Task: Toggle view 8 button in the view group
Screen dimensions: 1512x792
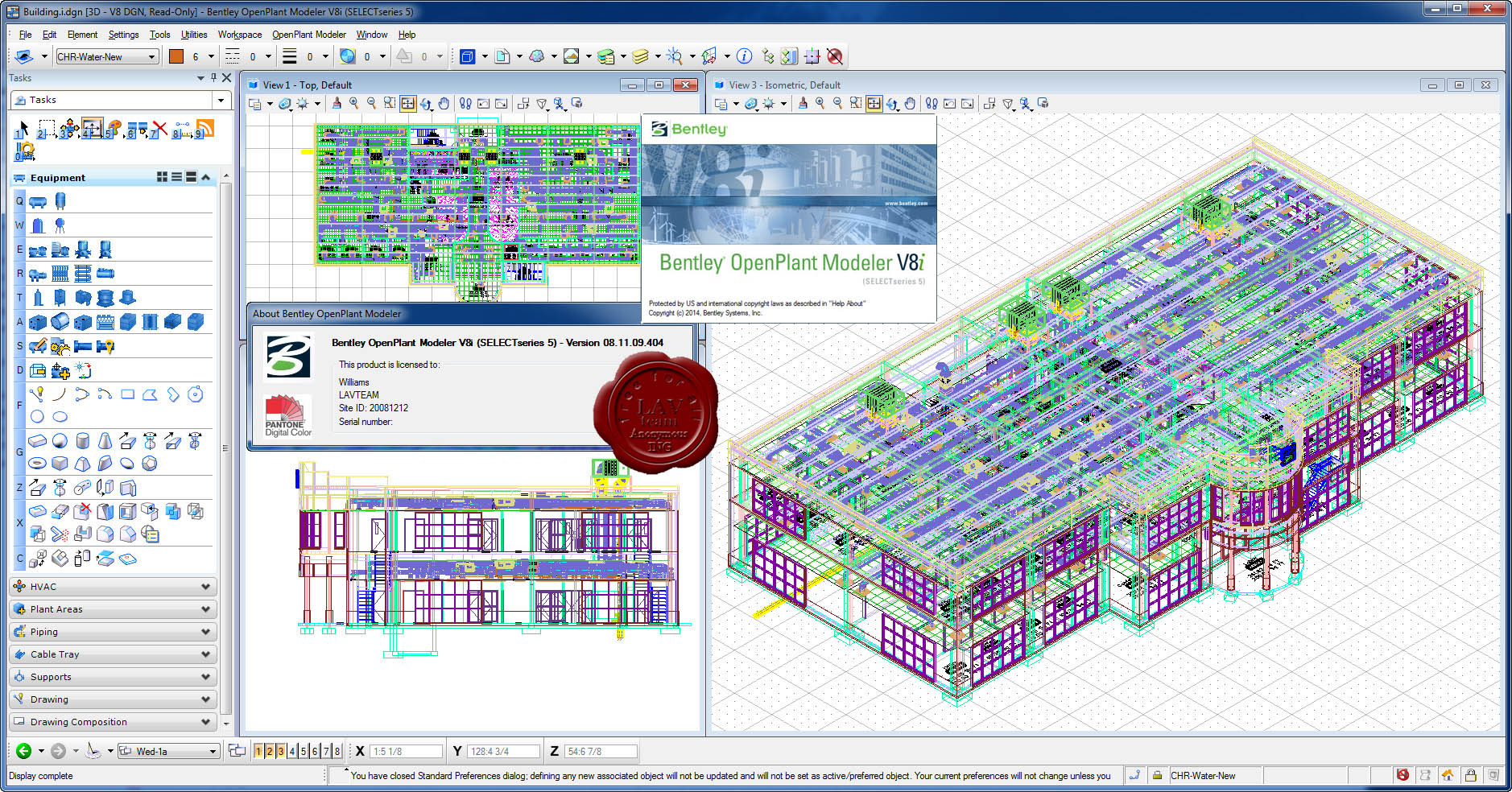Action: (x=337, y=751)
